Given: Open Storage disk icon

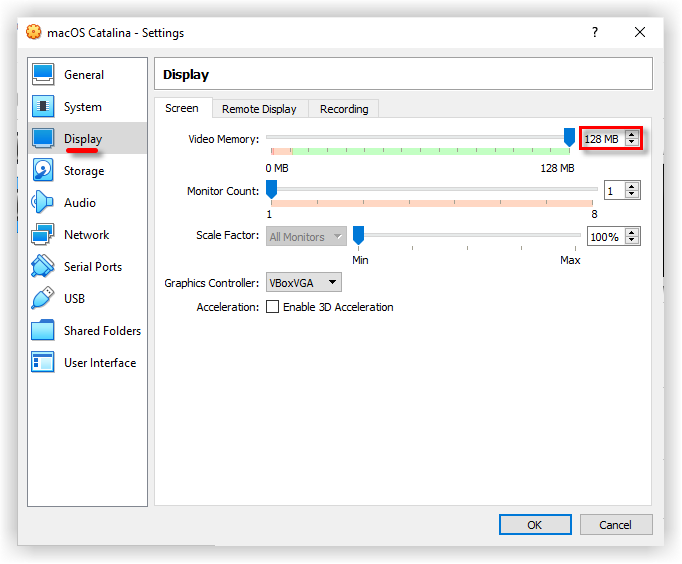Looking at the screenshot, I should coord(43,170).
